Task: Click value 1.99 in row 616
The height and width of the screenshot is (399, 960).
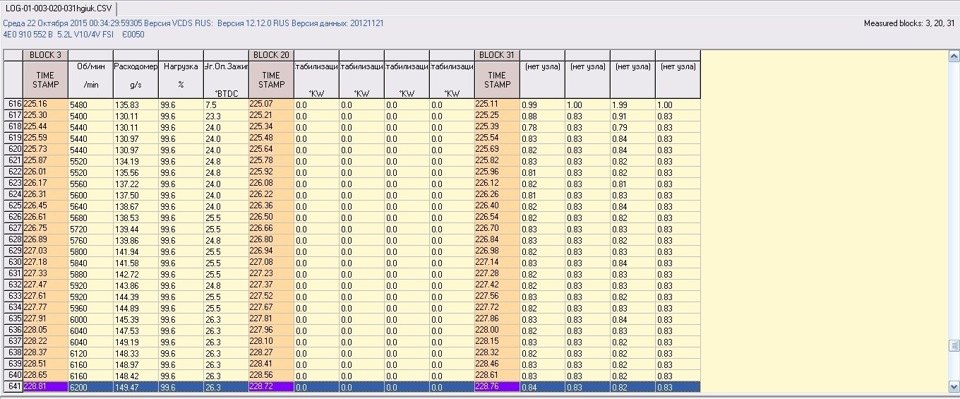Action: point(632,105)
